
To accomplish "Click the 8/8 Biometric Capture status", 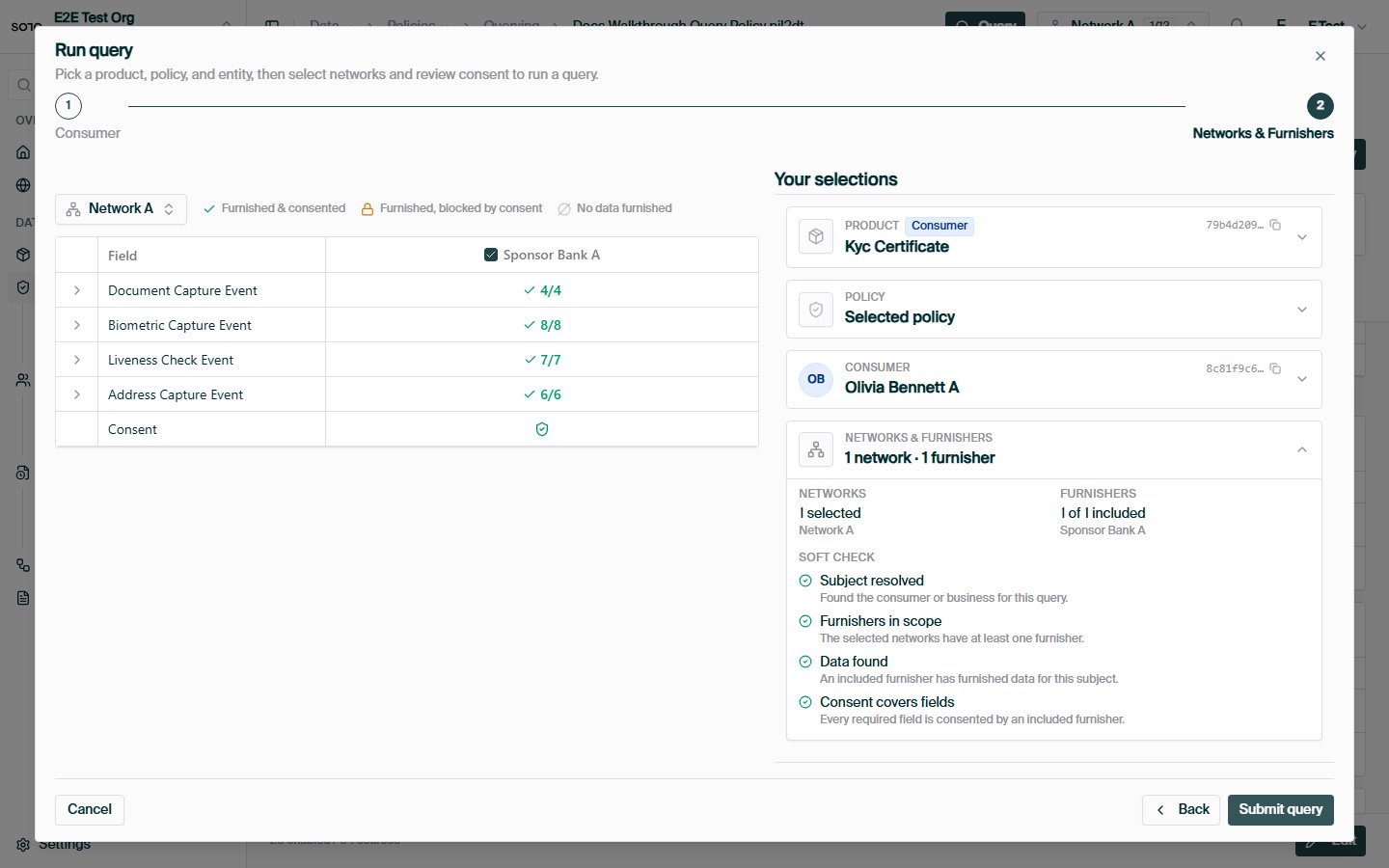I will (x=542, y=325).
